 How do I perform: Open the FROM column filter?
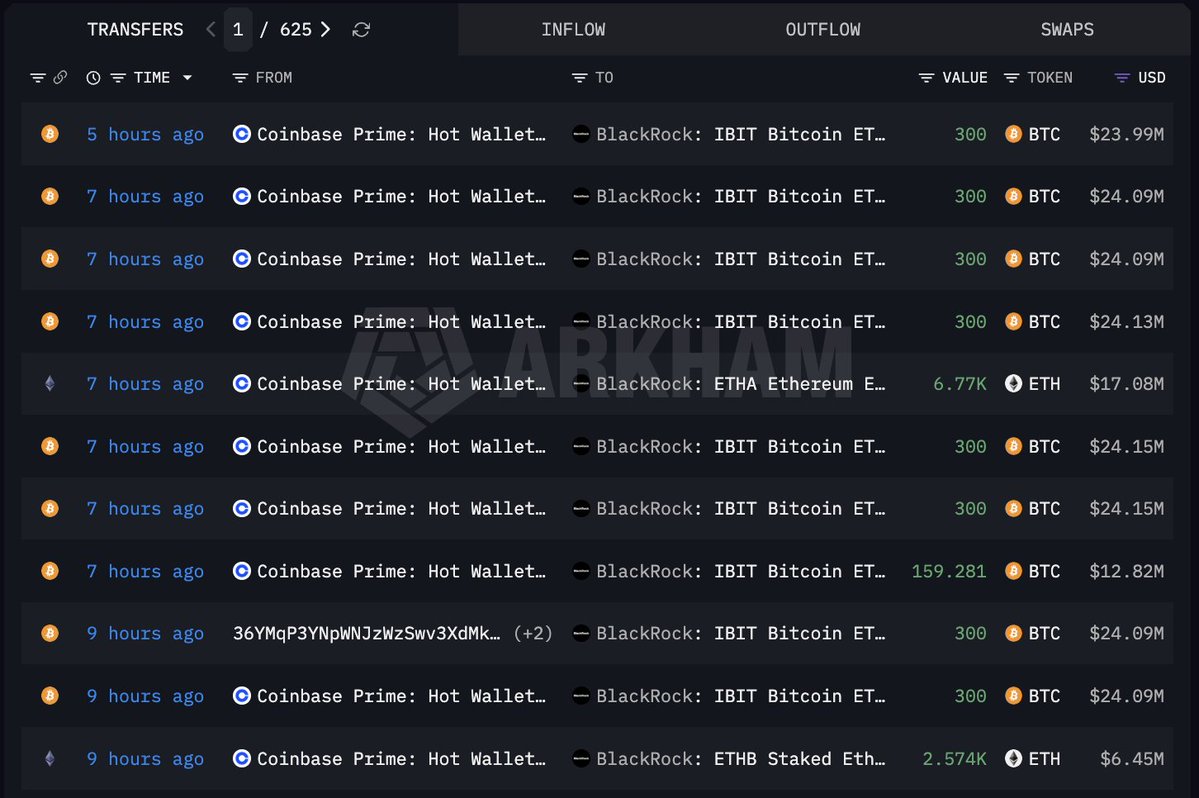coord(240,78)
